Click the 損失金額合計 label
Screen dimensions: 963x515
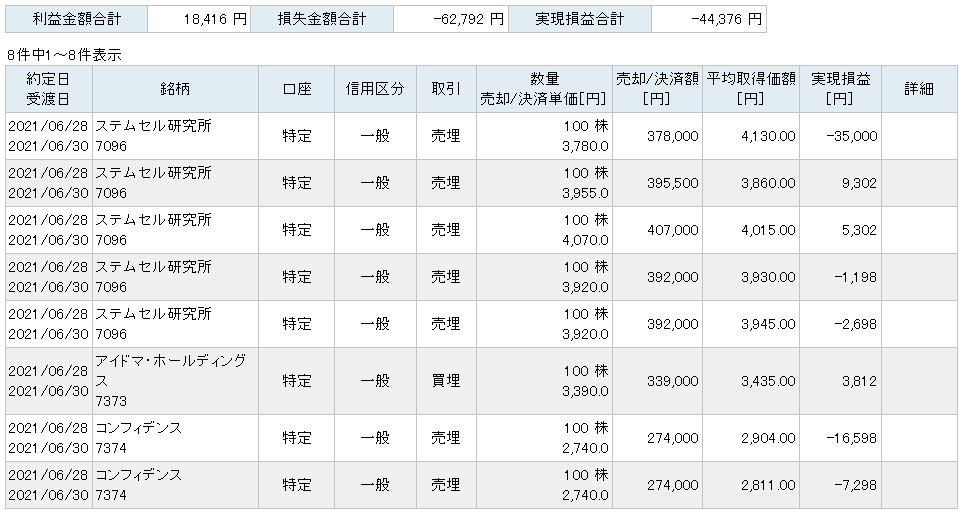322,19
